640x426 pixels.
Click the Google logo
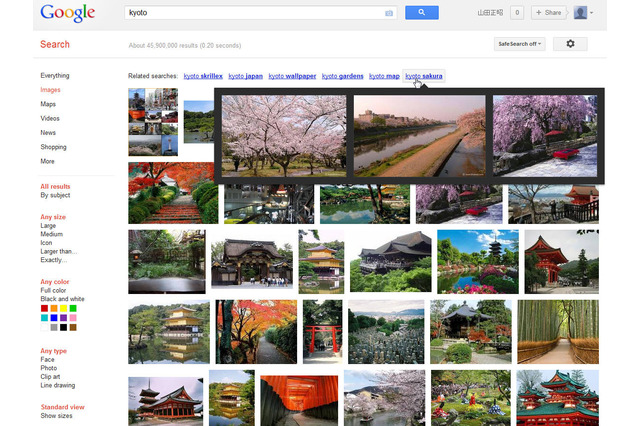67,13
